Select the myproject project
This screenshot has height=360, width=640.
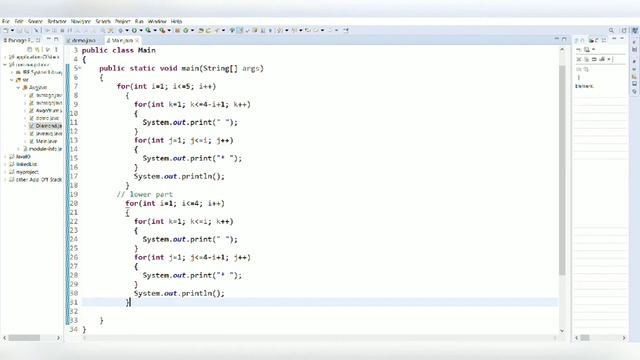[x=27, y=172]
